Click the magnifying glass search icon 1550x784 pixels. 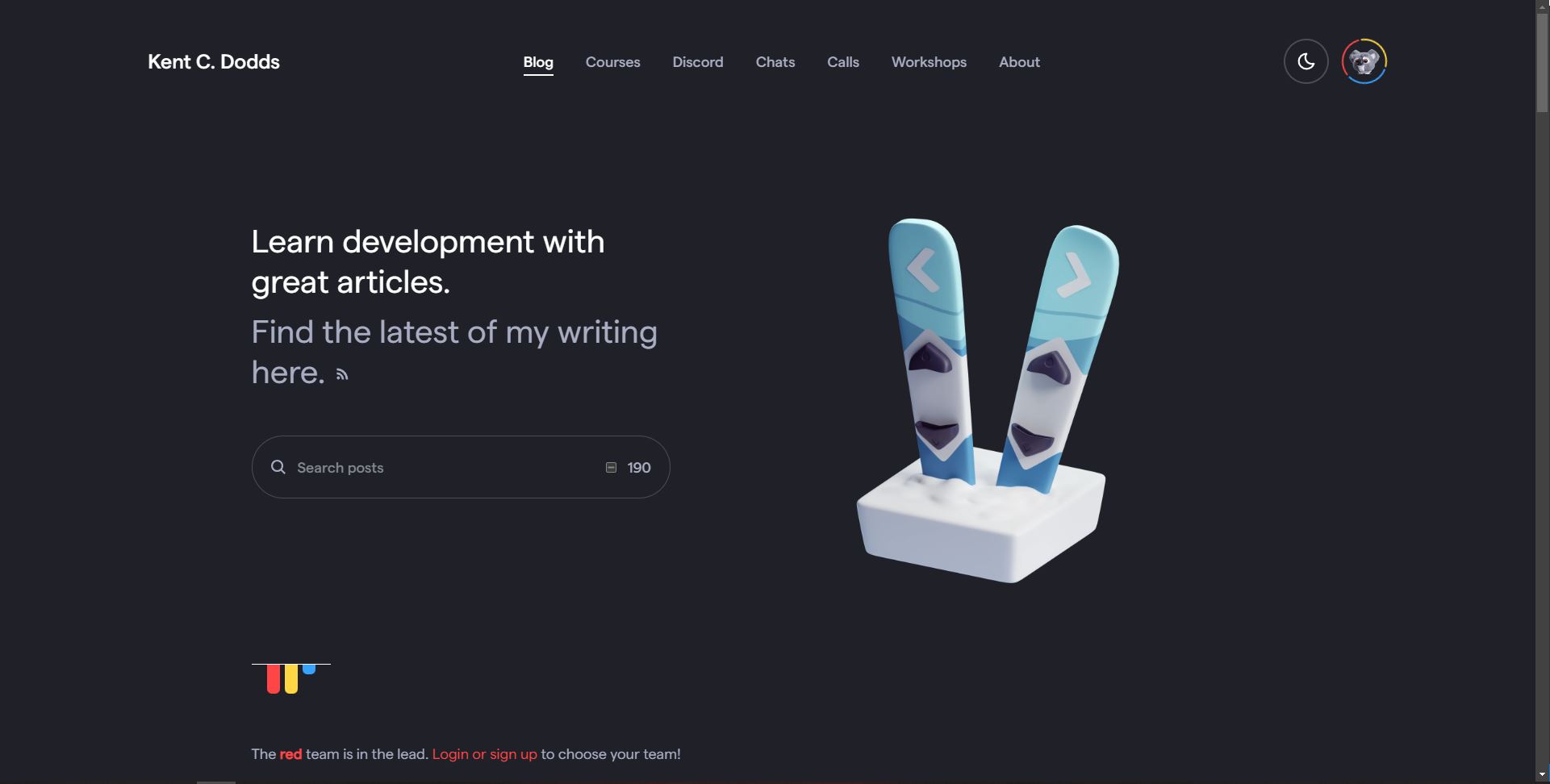pyautogui.click(x=278, y=467)
